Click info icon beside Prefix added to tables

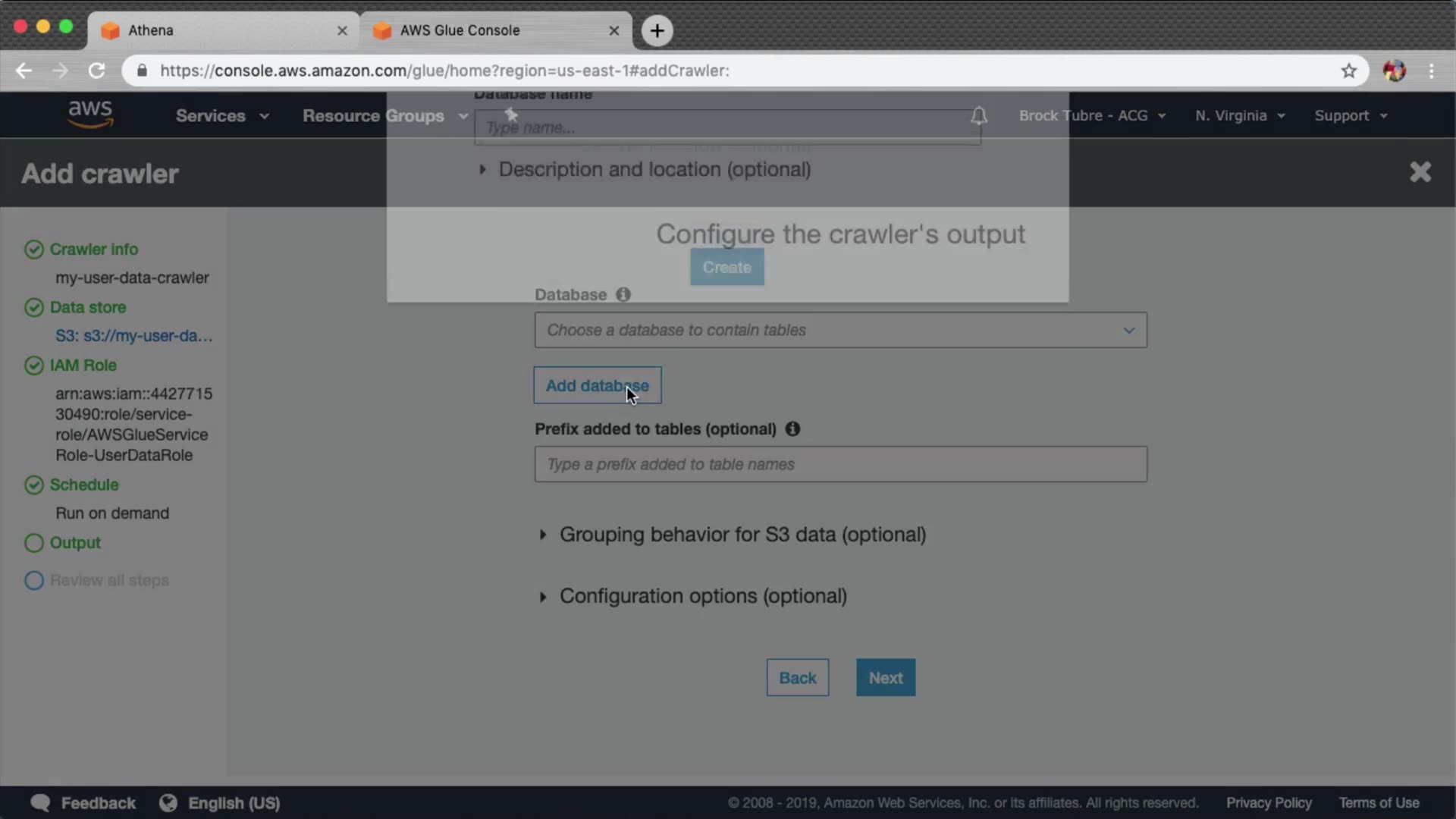click(x=792, y=429)
